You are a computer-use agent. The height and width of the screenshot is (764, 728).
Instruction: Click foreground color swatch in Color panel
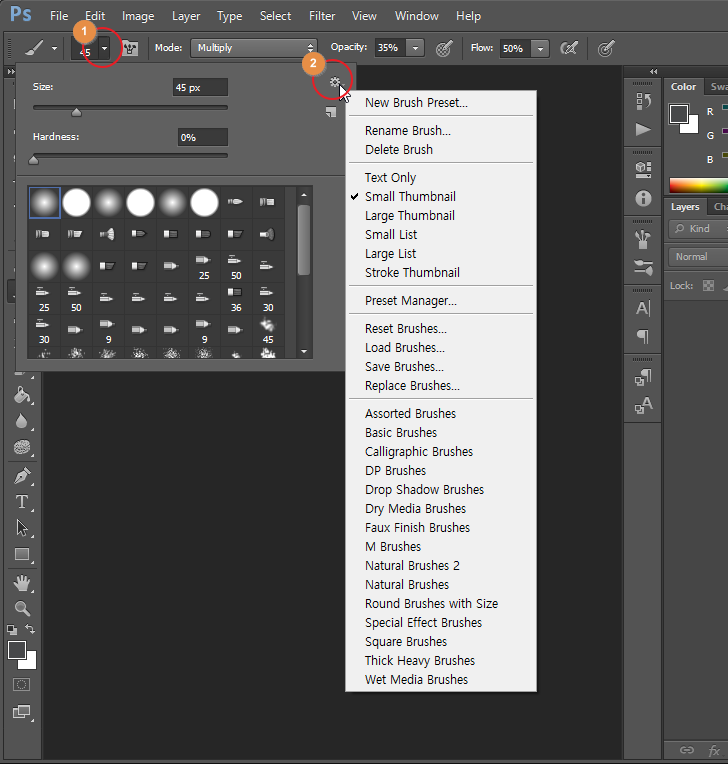tap(678, 114)
